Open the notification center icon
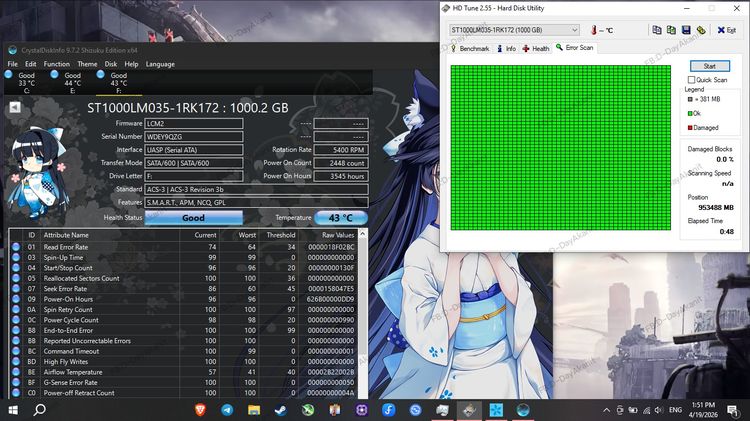 click(732, 410)
